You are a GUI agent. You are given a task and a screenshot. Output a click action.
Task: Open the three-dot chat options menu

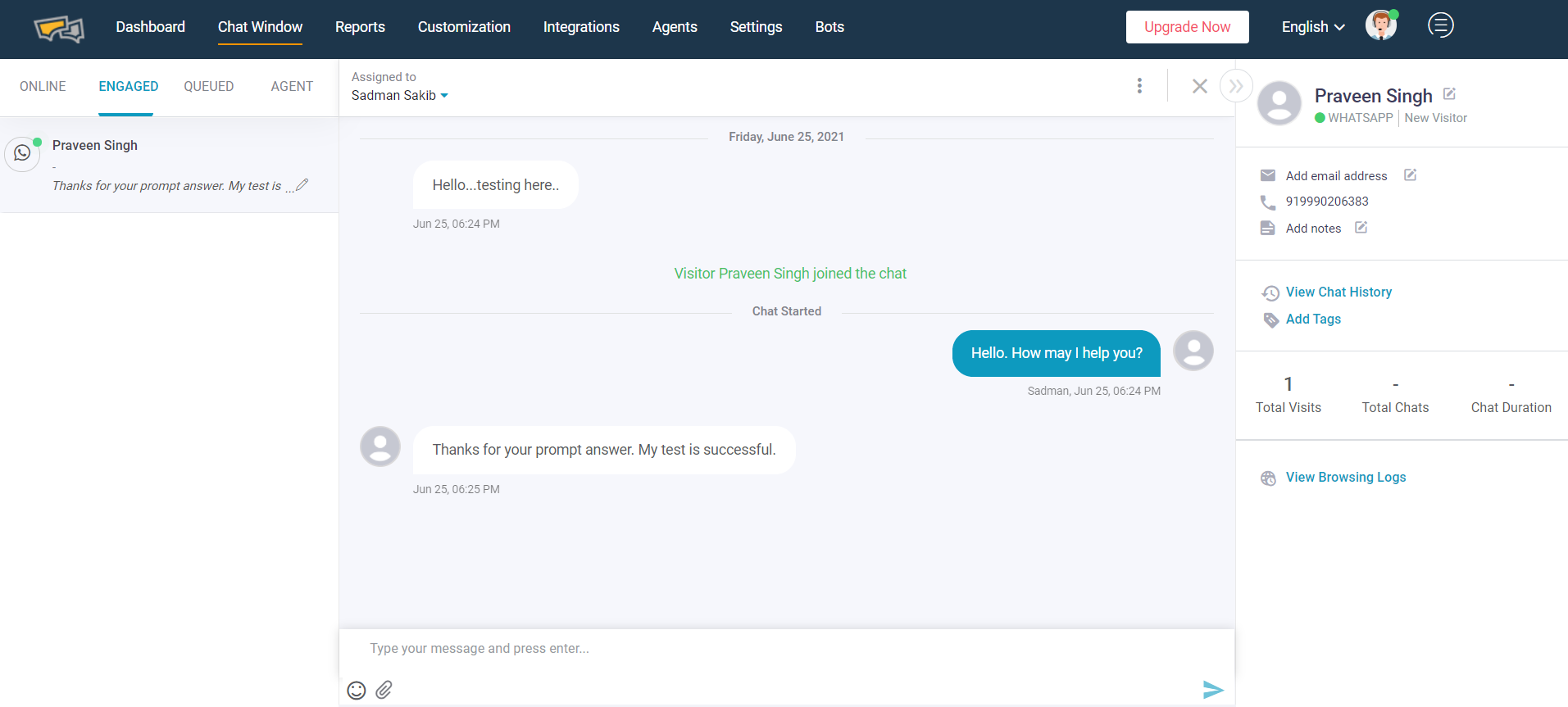(x=1139, y=86)
